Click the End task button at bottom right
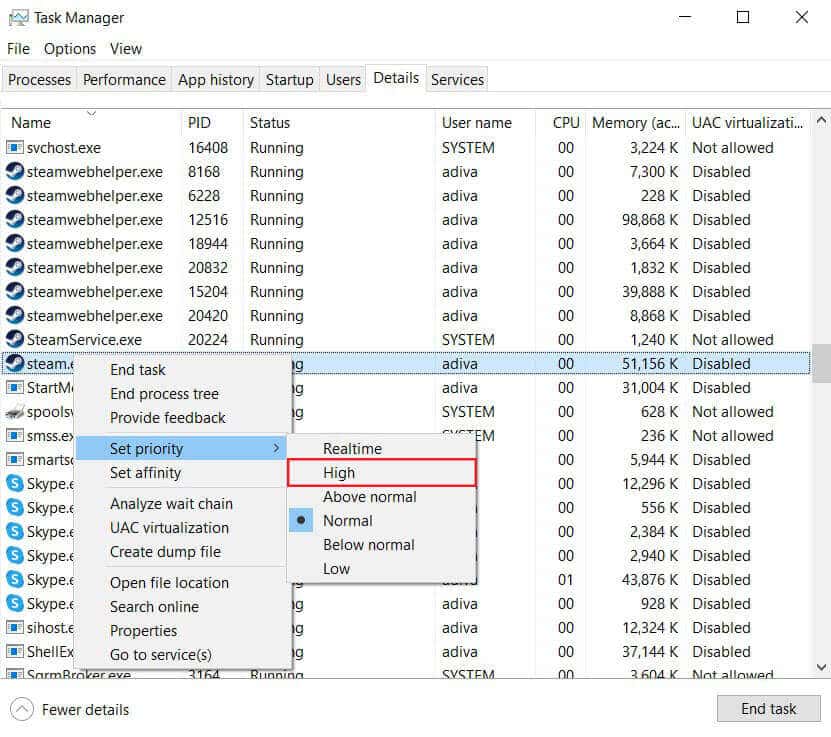Viewport: 831px width, 737px height. coord(768,708)
